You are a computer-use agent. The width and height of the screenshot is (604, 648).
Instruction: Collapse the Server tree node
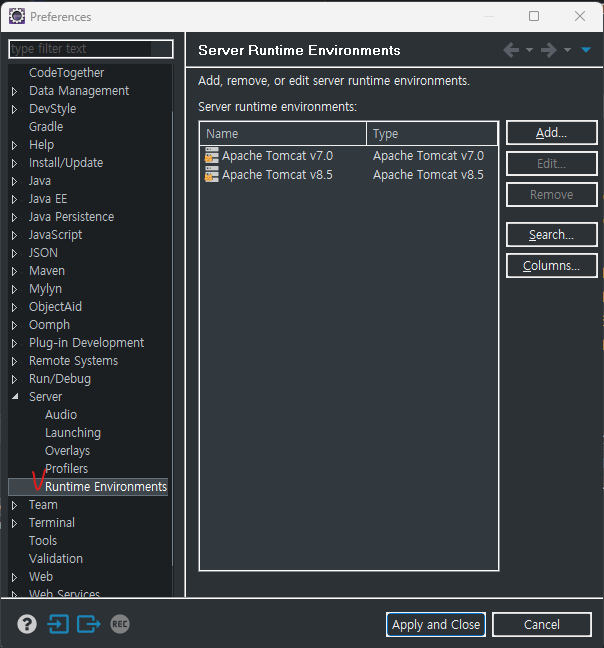point(15,396)
